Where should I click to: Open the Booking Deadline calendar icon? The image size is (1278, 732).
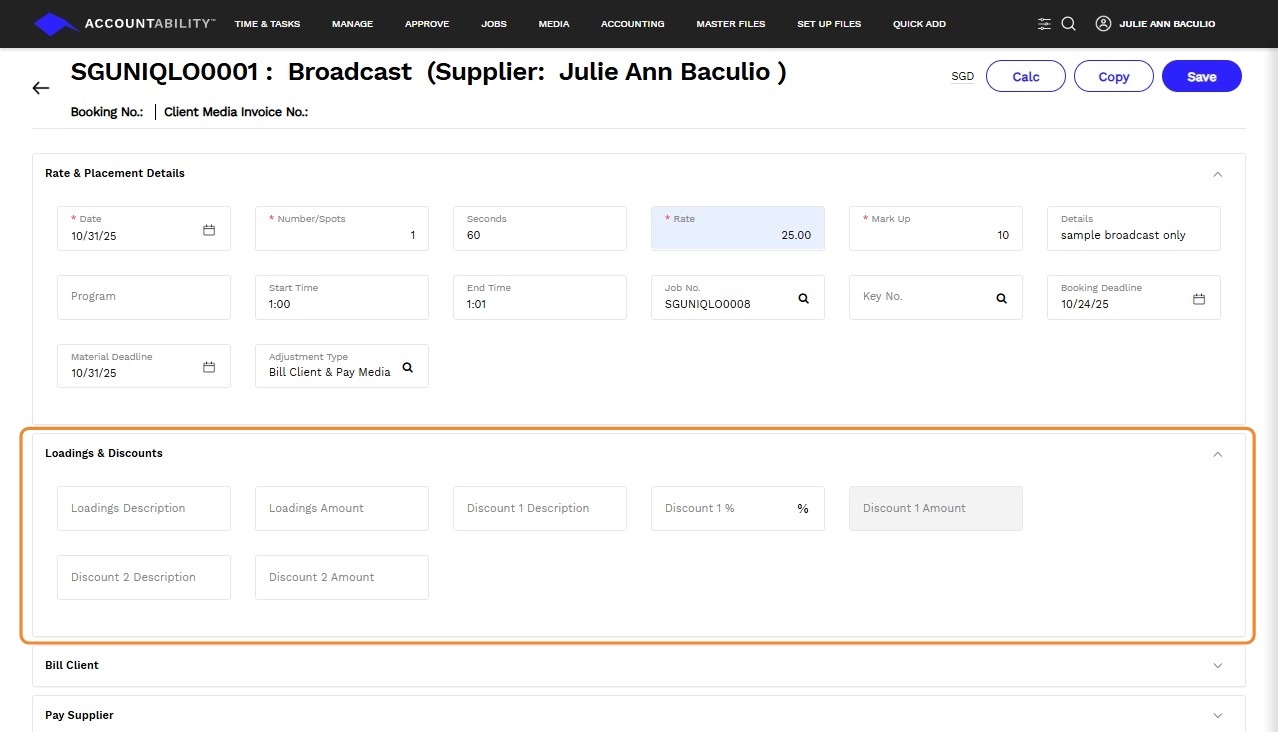coord(1199,299)
